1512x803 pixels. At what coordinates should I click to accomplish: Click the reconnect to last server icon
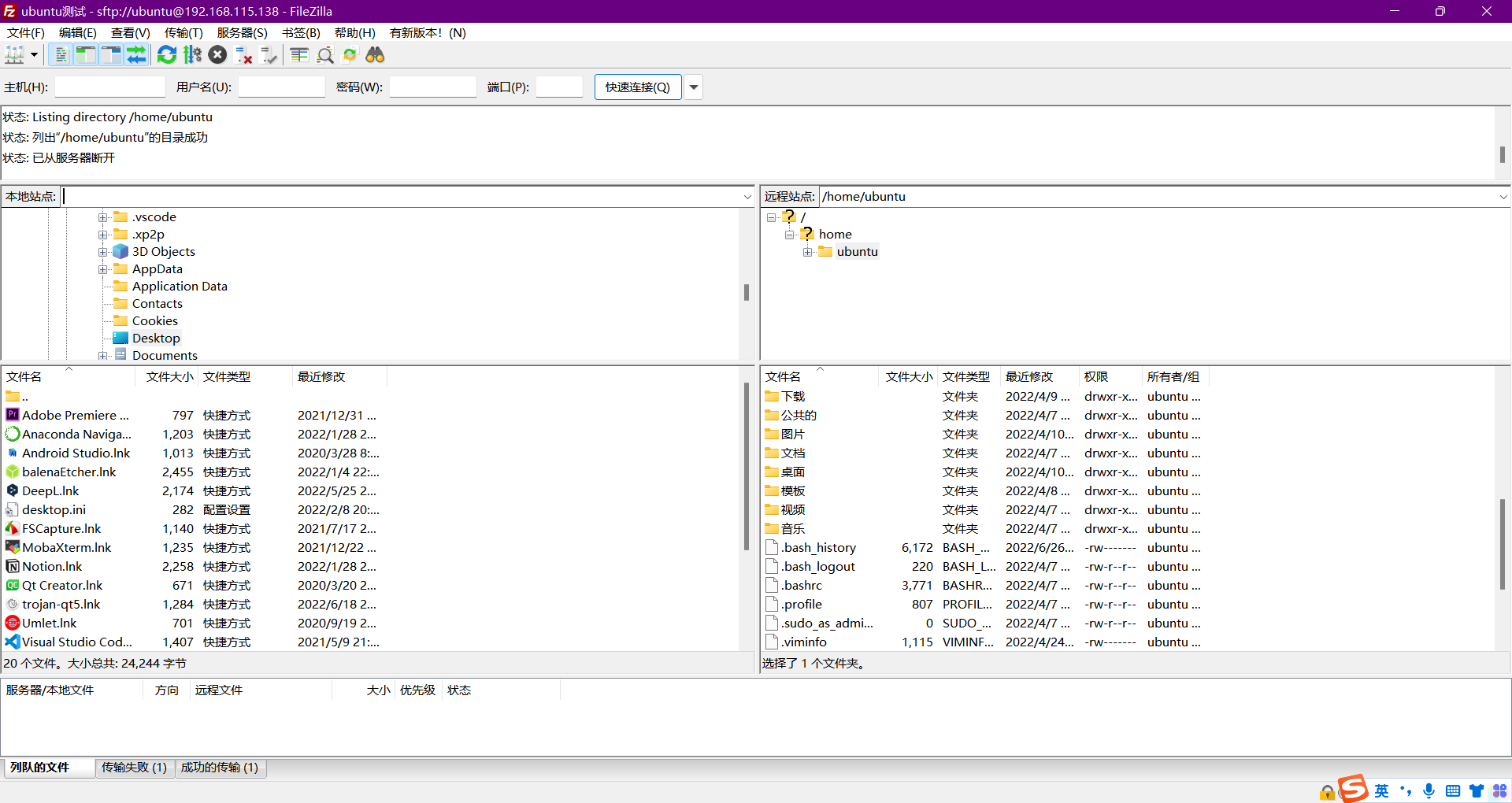tap(269, 55)
